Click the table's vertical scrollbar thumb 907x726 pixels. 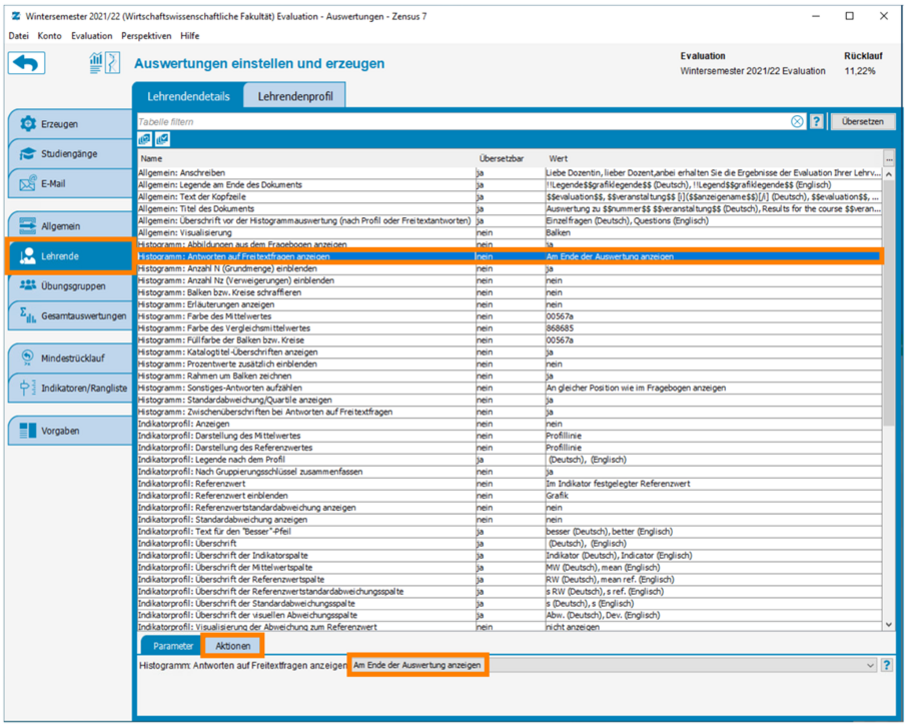click(889, 301)
